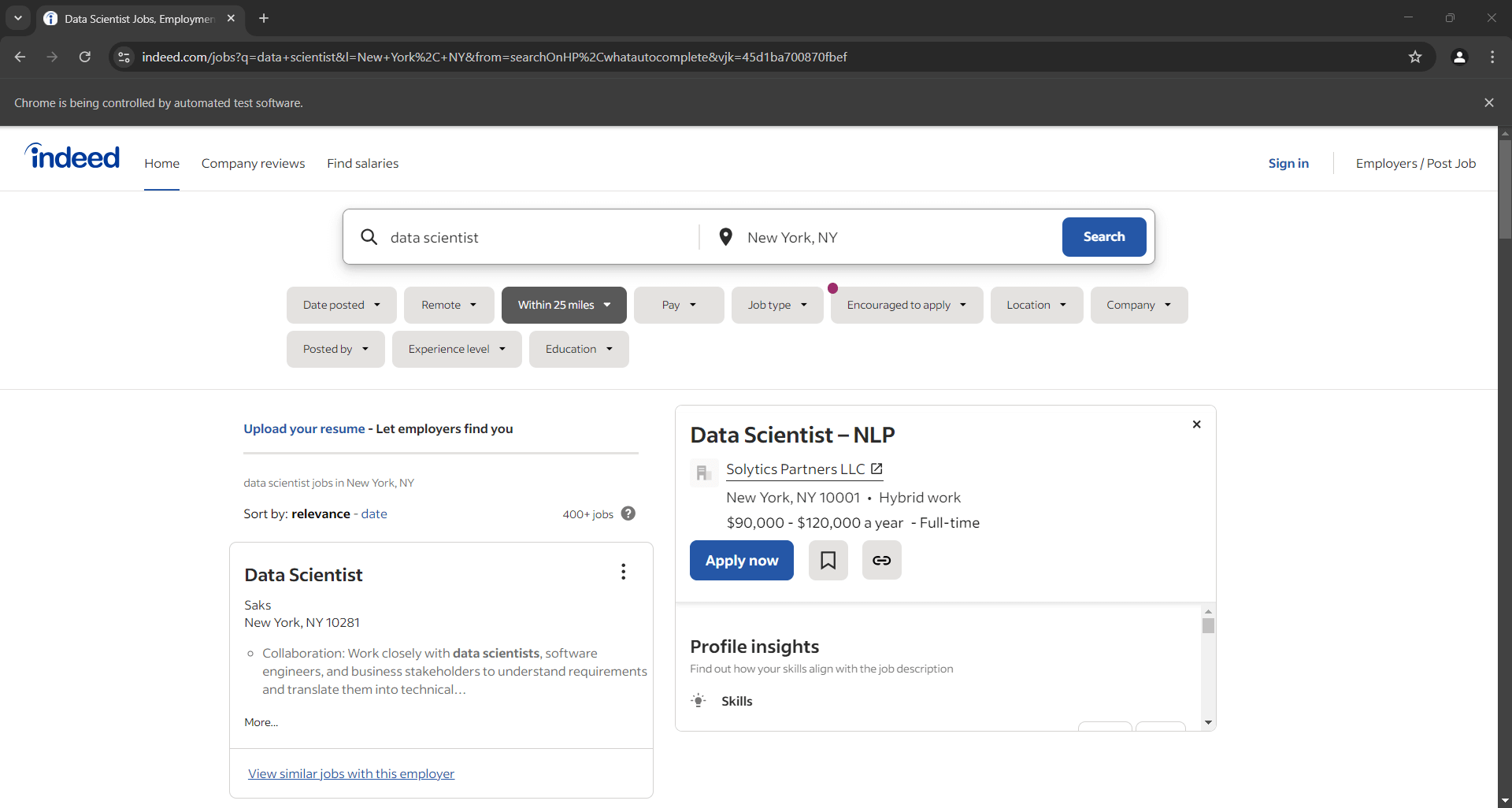The width and height of the screenshot is (1512, 808).
Task: Go to Company reviews tab
Action: coord(253,163)
